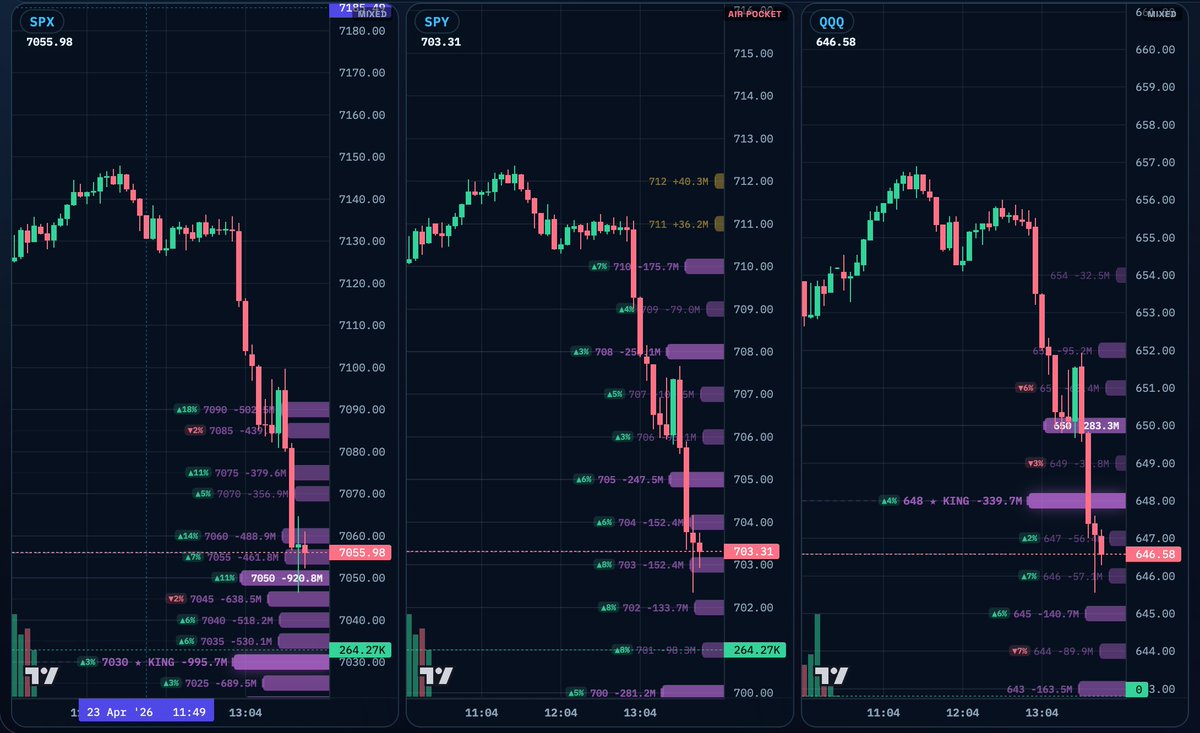Click the 12:04 time label on SPY chart
The image size is (1200, 733).
561,713
